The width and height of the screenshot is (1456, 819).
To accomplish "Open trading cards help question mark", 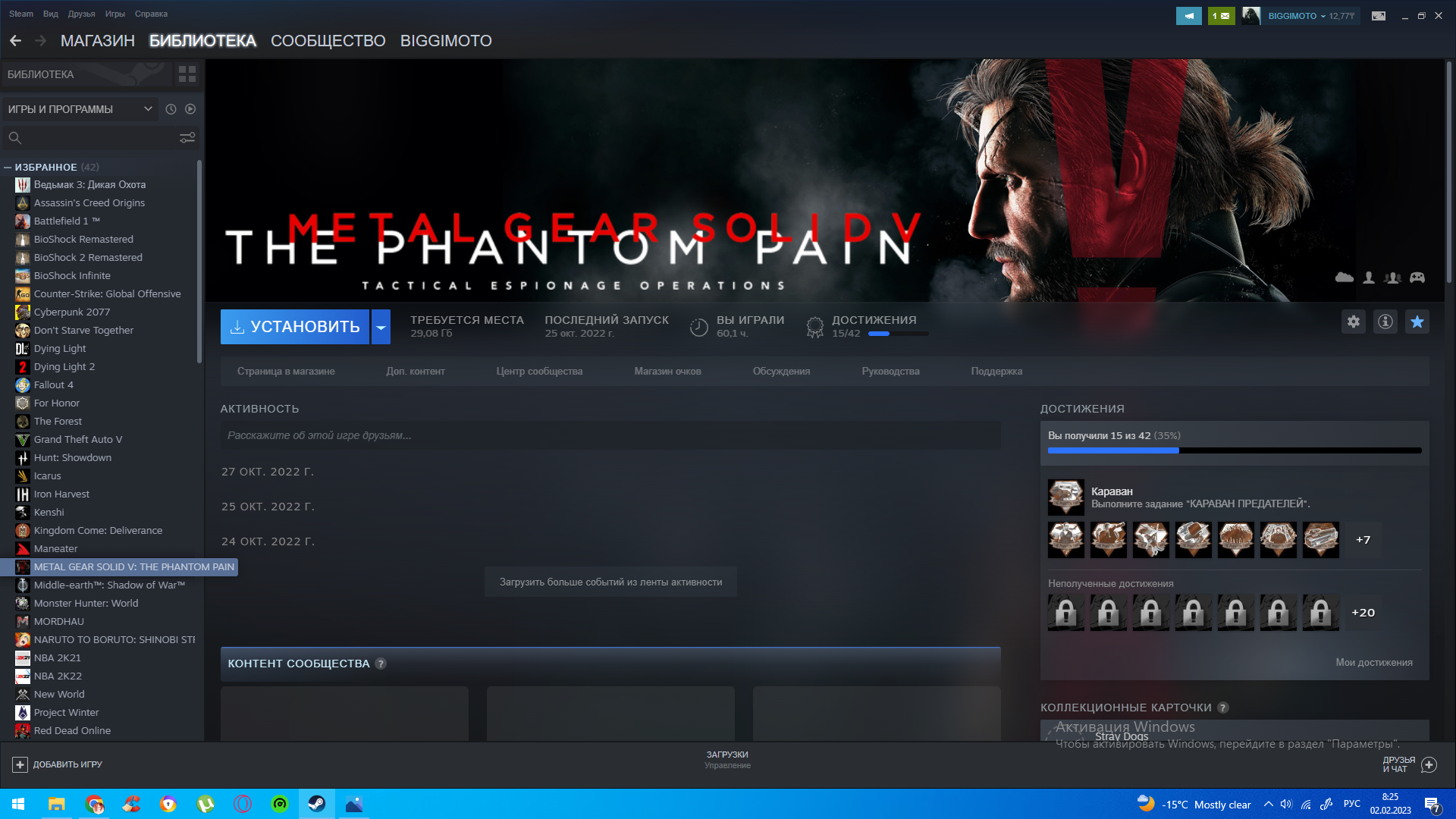I will click(x=1223, y=708).
